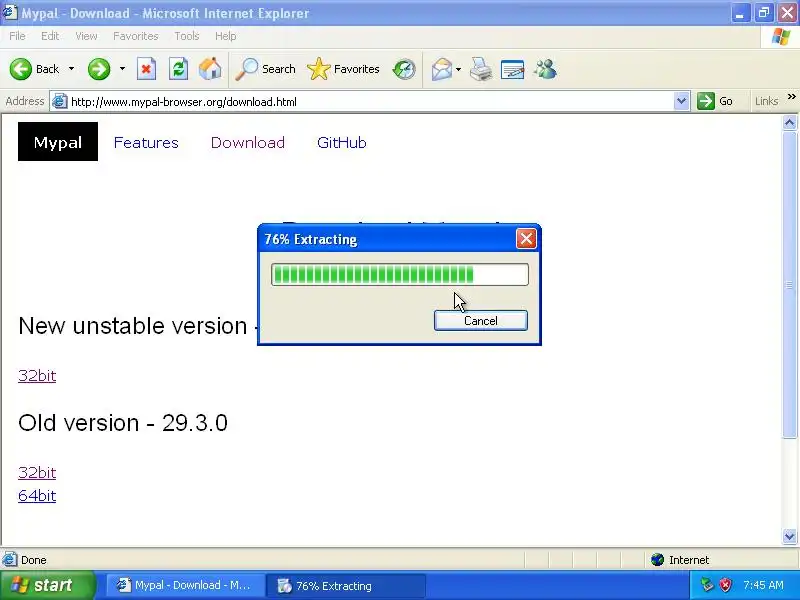
Task: Open the Help menu
Action: 226,36
